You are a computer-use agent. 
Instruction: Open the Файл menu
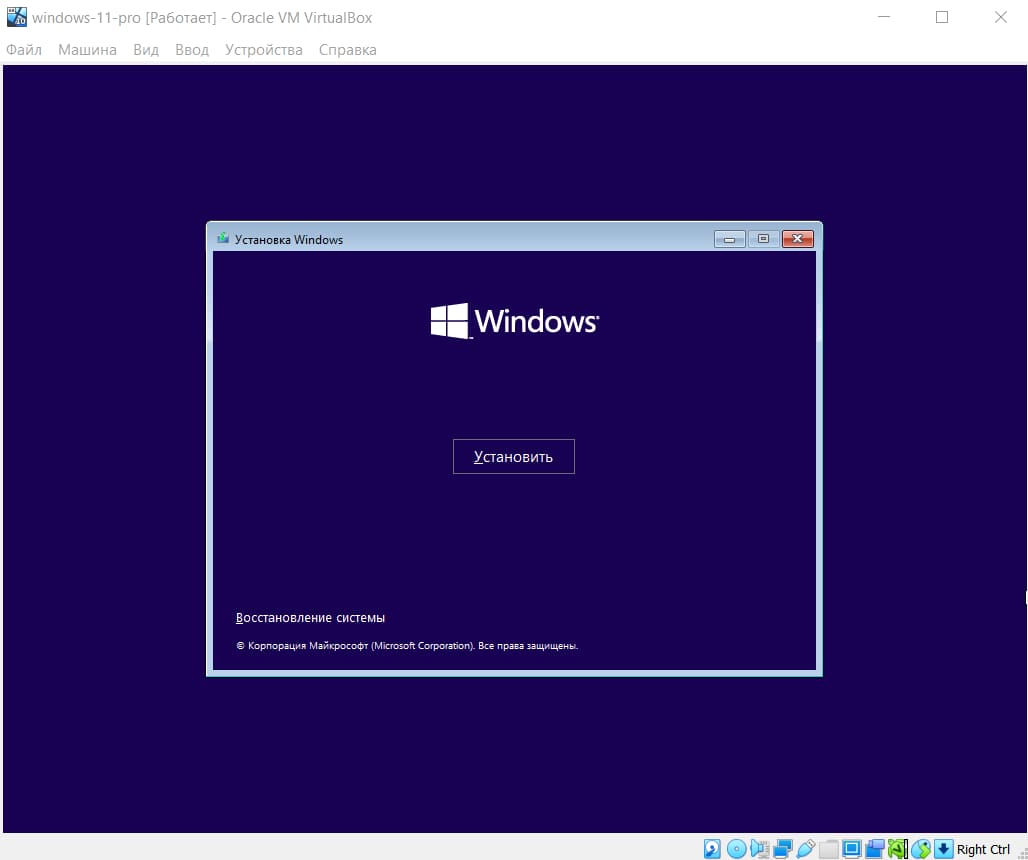point(24,50)
